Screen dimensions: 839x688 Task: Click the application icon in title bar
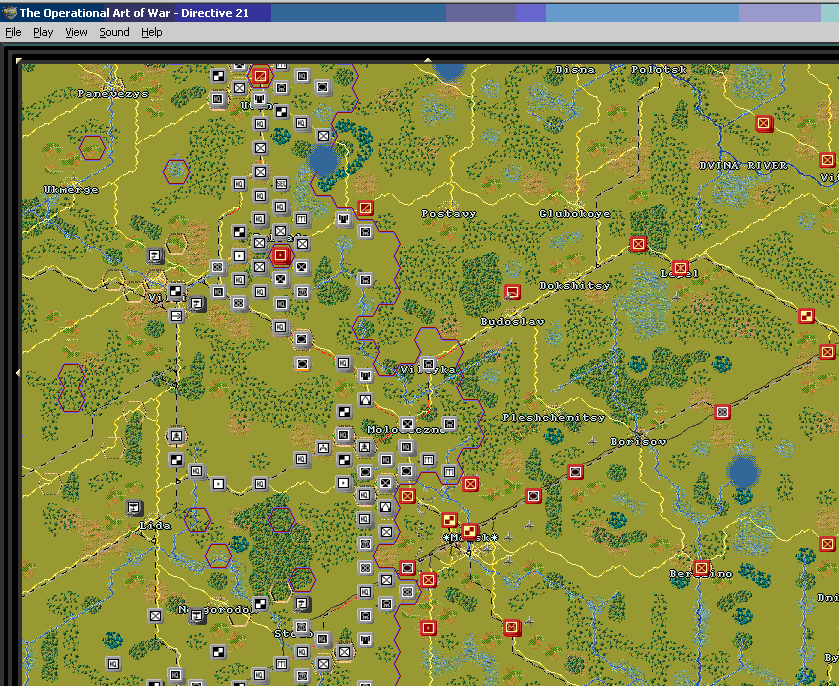point(9,13)
